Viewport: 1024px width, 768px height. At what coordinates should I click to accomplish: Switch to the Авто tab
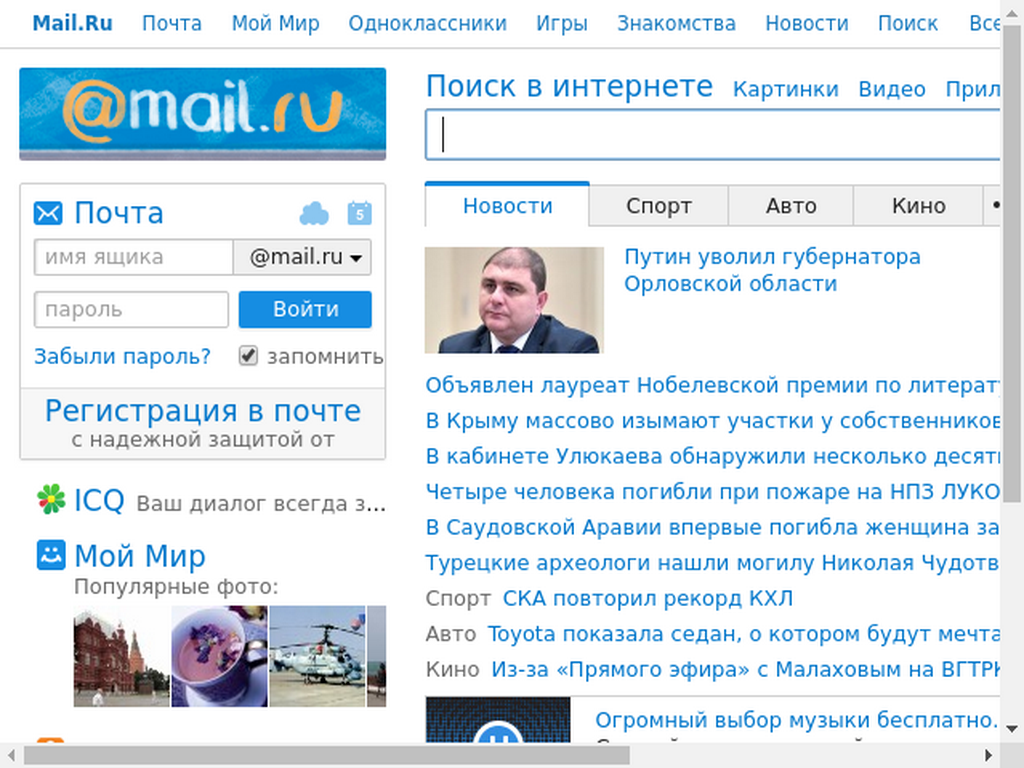click(791, 206)
